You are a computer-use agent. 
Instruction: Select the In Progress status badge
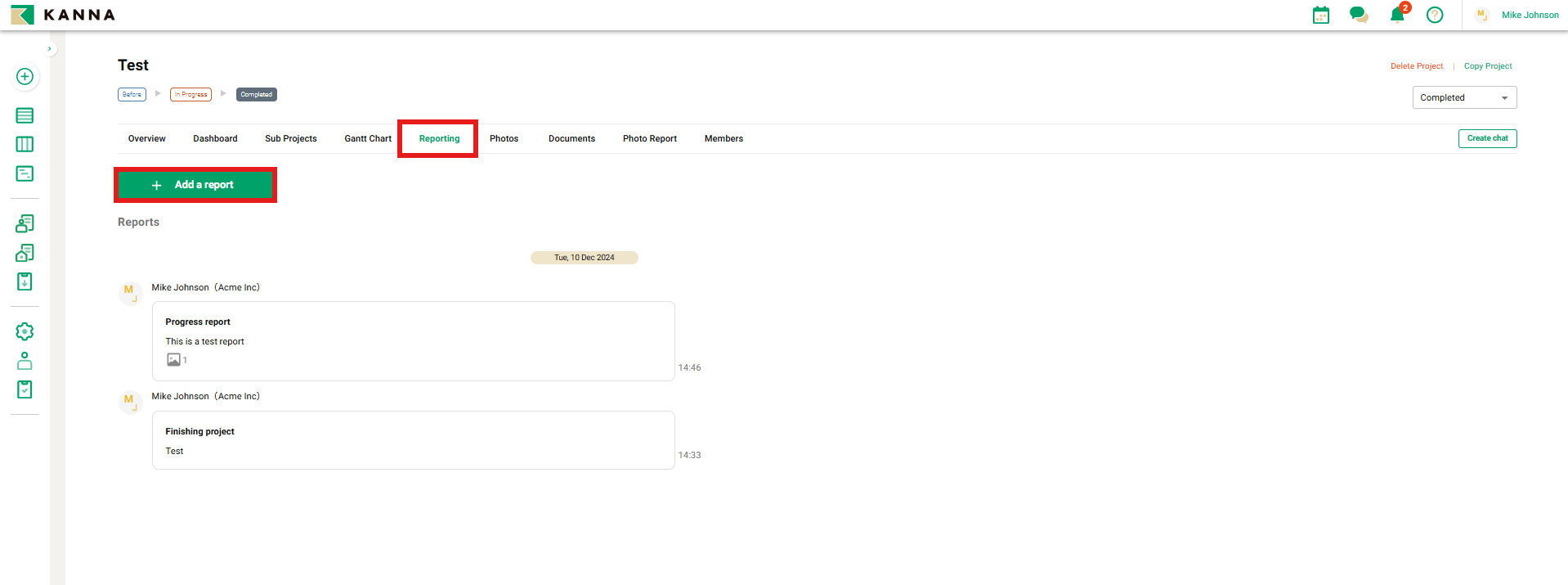coord(190,95)
